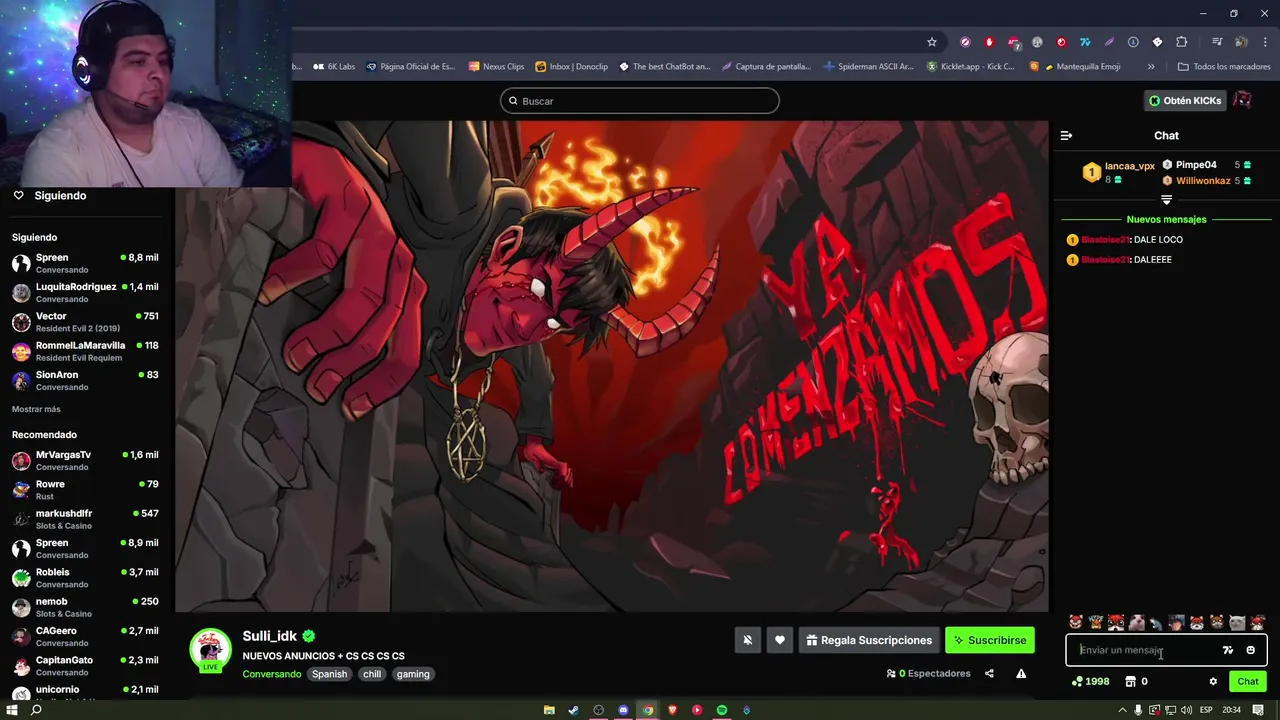This screenshot has height=720, width=1280.
Task: Open the shop icon beside 0
Action: (1130, 682)
